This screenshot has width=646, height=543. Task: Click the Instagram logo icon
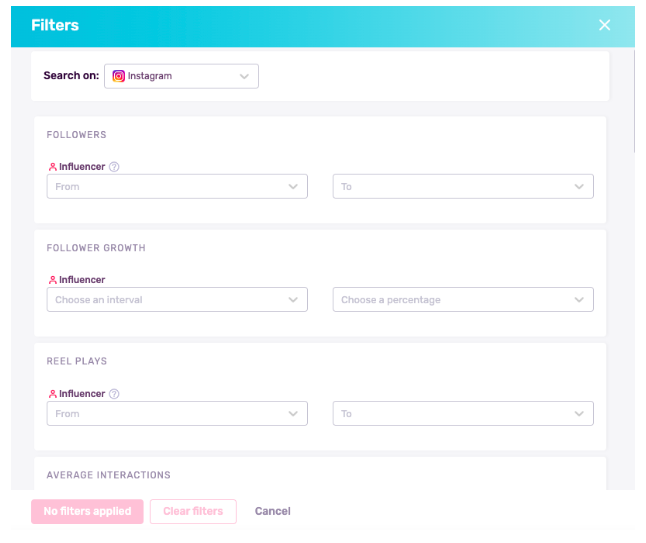pos(119,76)
